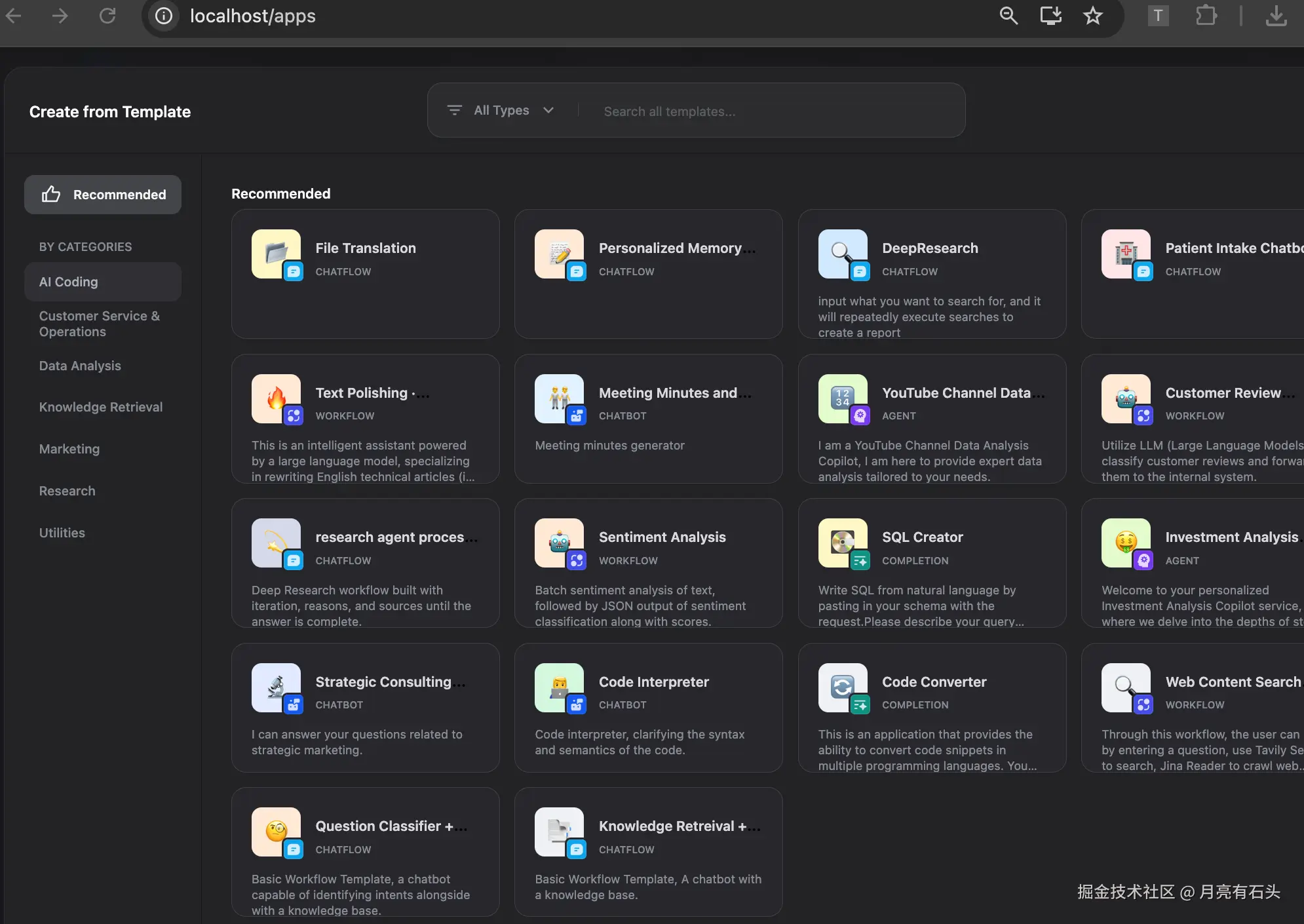
Task: Select the Knowledge Retrieval category
Action: click(x=101, y=407)
